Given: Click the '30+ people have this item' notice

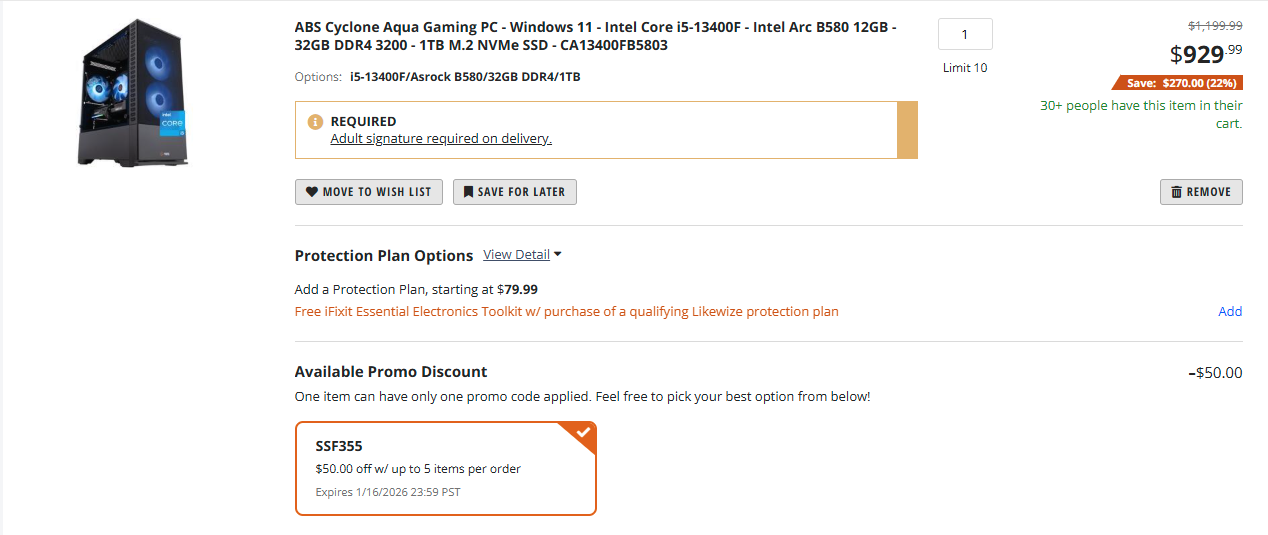Looking at the screenshot, I should coord(1141,114).
